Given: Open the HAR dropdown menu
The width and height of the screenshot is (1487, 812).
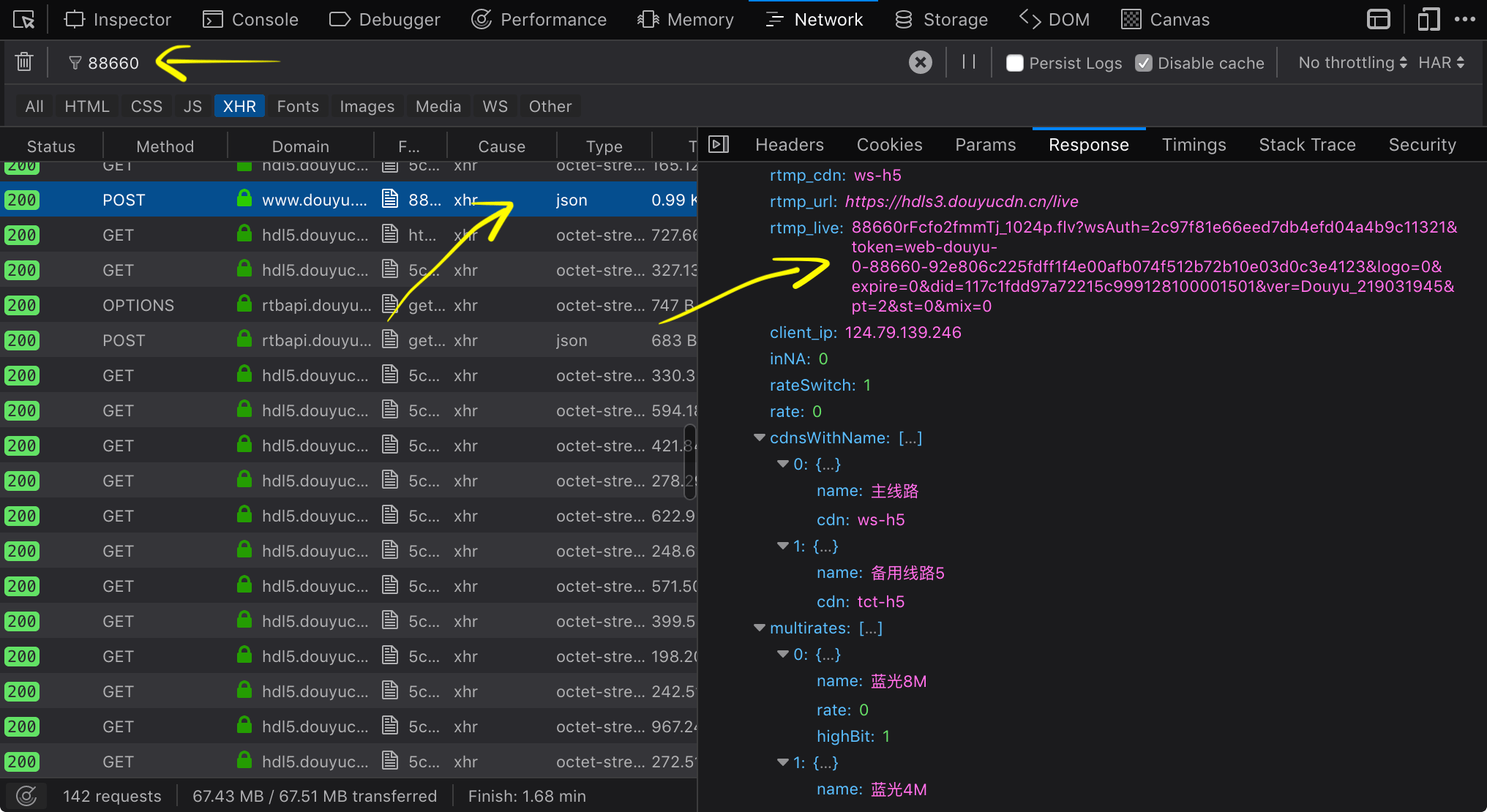Looking at the screenshot, I should 1441,63.
